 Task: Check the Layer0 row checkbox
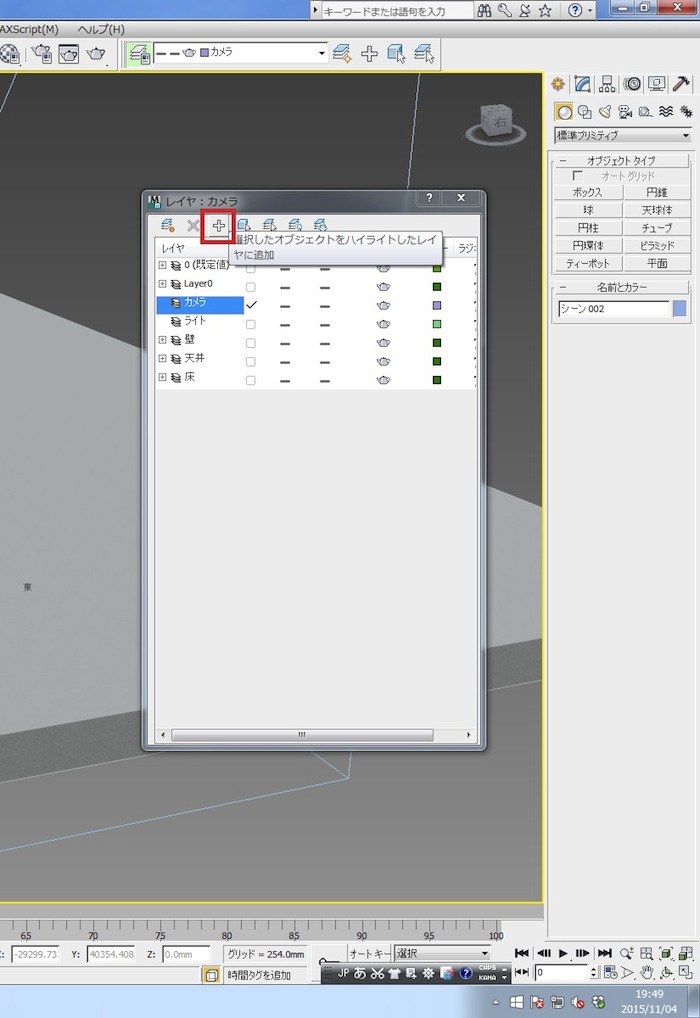(x=251, y=286)
